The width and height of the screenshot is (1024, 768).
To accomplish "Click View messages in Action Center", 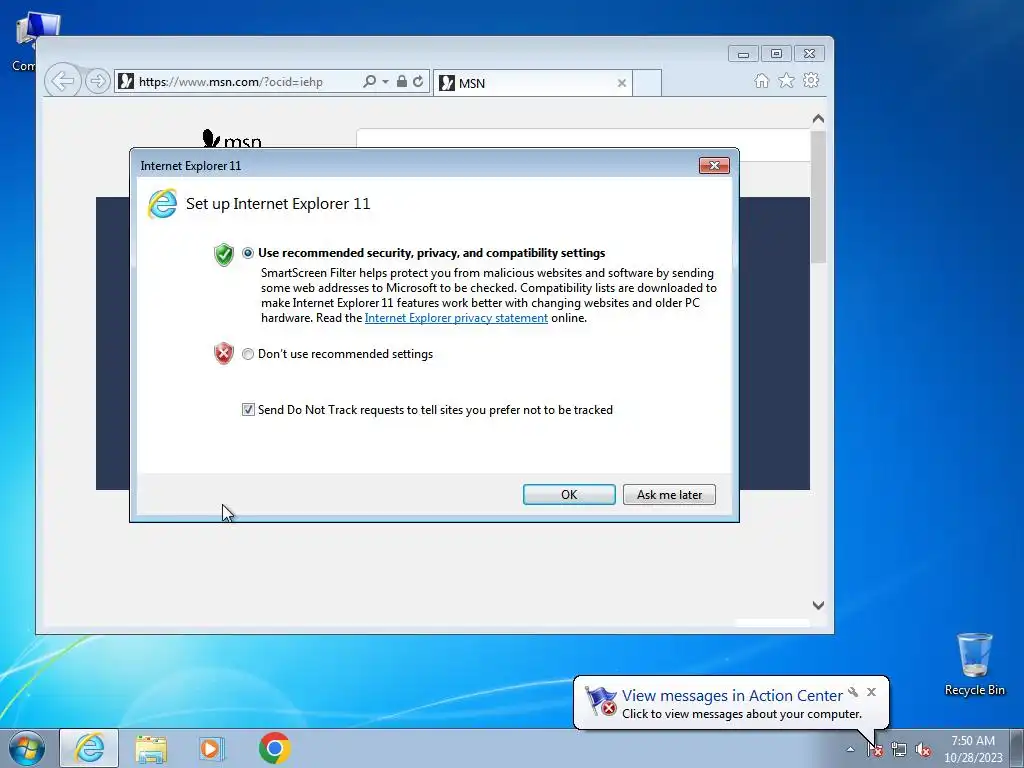I will 731,696.
